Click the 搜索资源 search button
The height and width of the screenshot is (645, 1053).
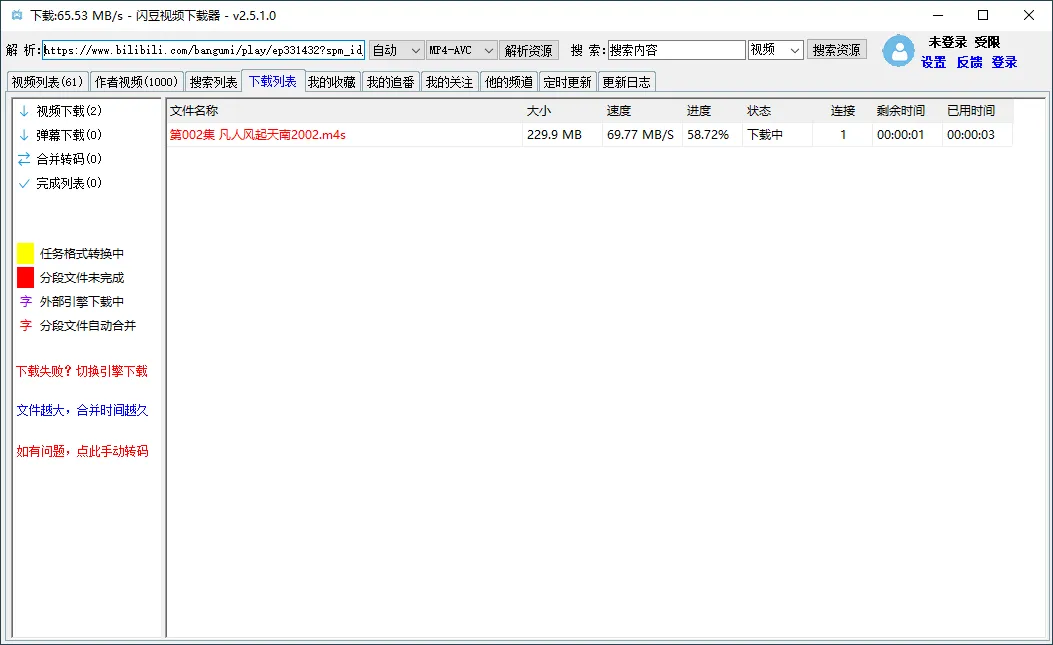[x=836, y=49]
